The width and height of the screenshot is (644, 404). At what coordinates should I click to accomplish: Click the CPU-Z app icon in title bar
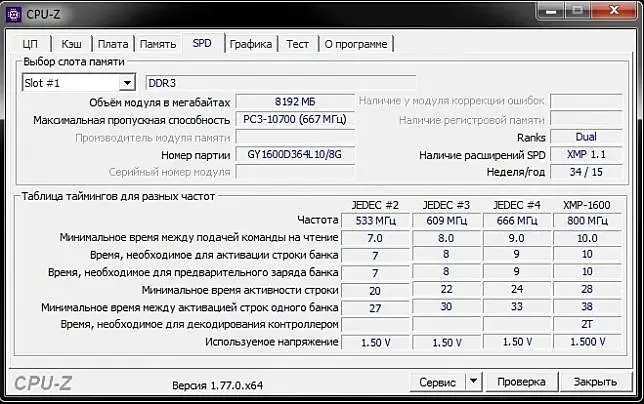coord(14,14)
